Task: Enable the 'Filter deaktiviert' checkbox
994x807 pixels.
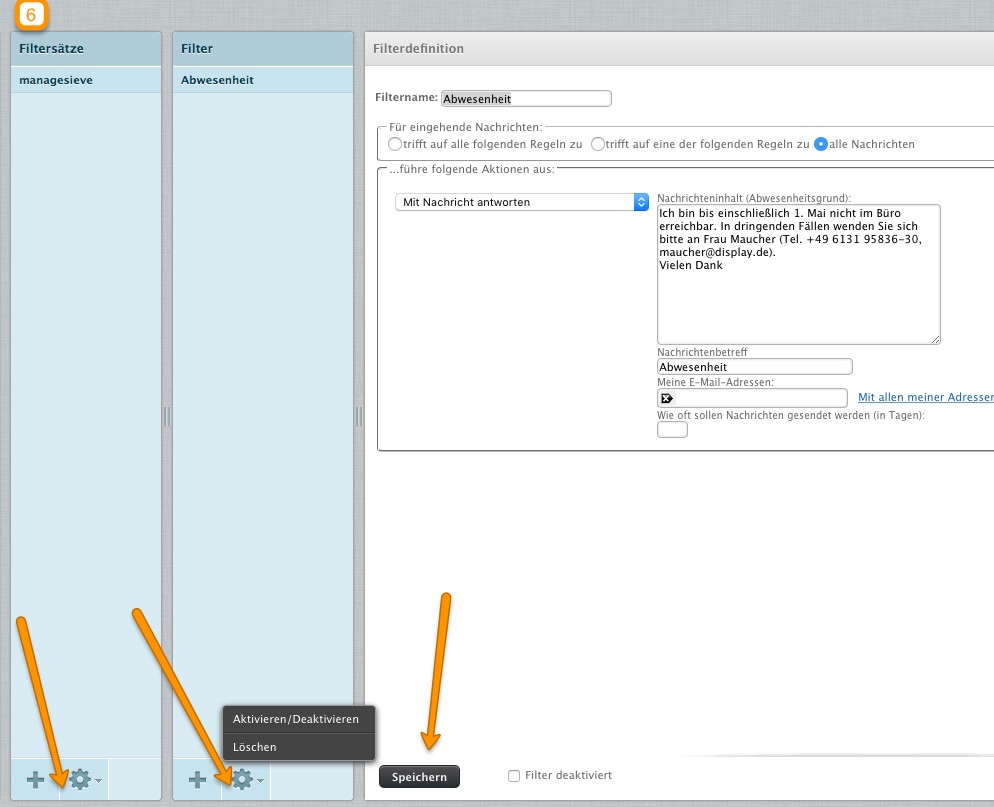Action: click(x=514, y=776)
